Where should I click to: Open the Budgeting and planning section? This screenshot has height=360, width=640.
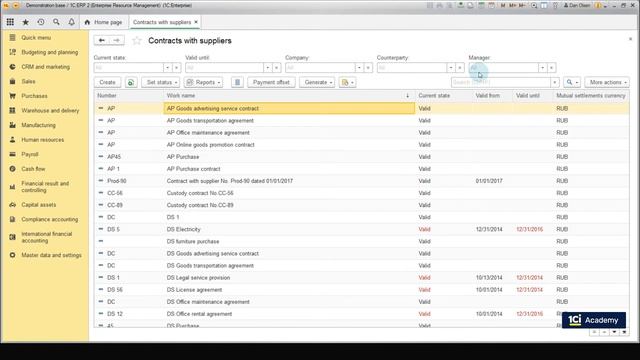click(49, 52)
